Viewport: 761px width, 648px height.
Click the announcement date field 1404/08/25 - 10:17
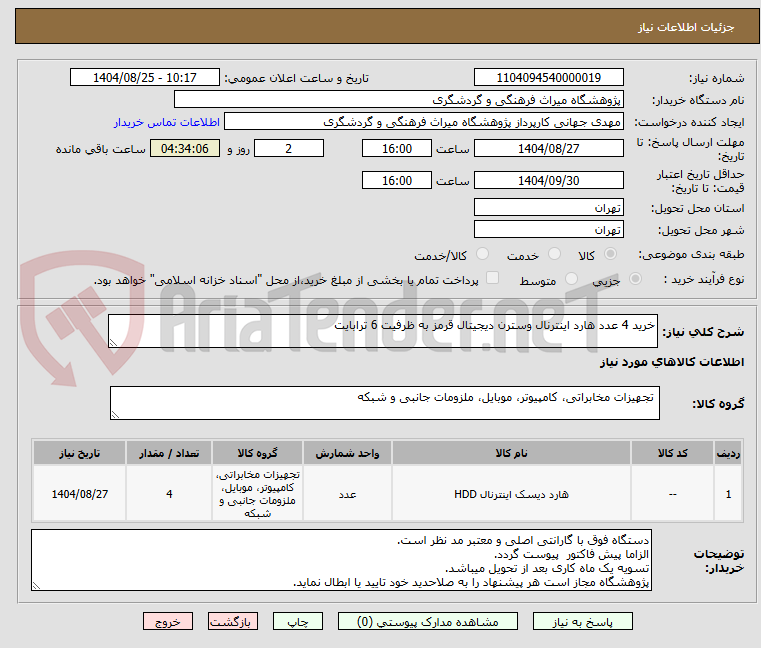pos(145,77)
